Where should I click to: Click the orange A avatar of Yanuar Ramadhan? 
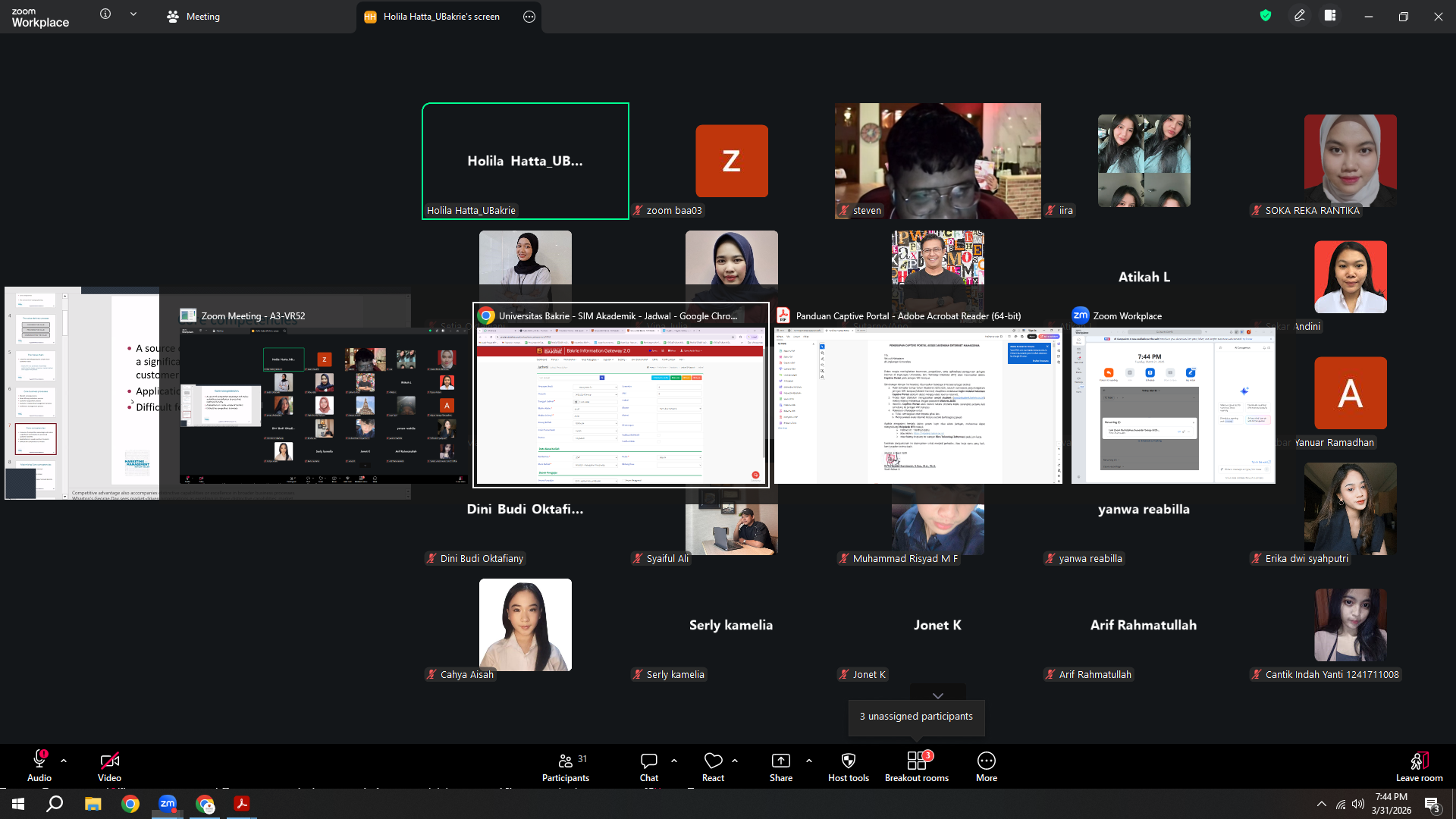1351,393
